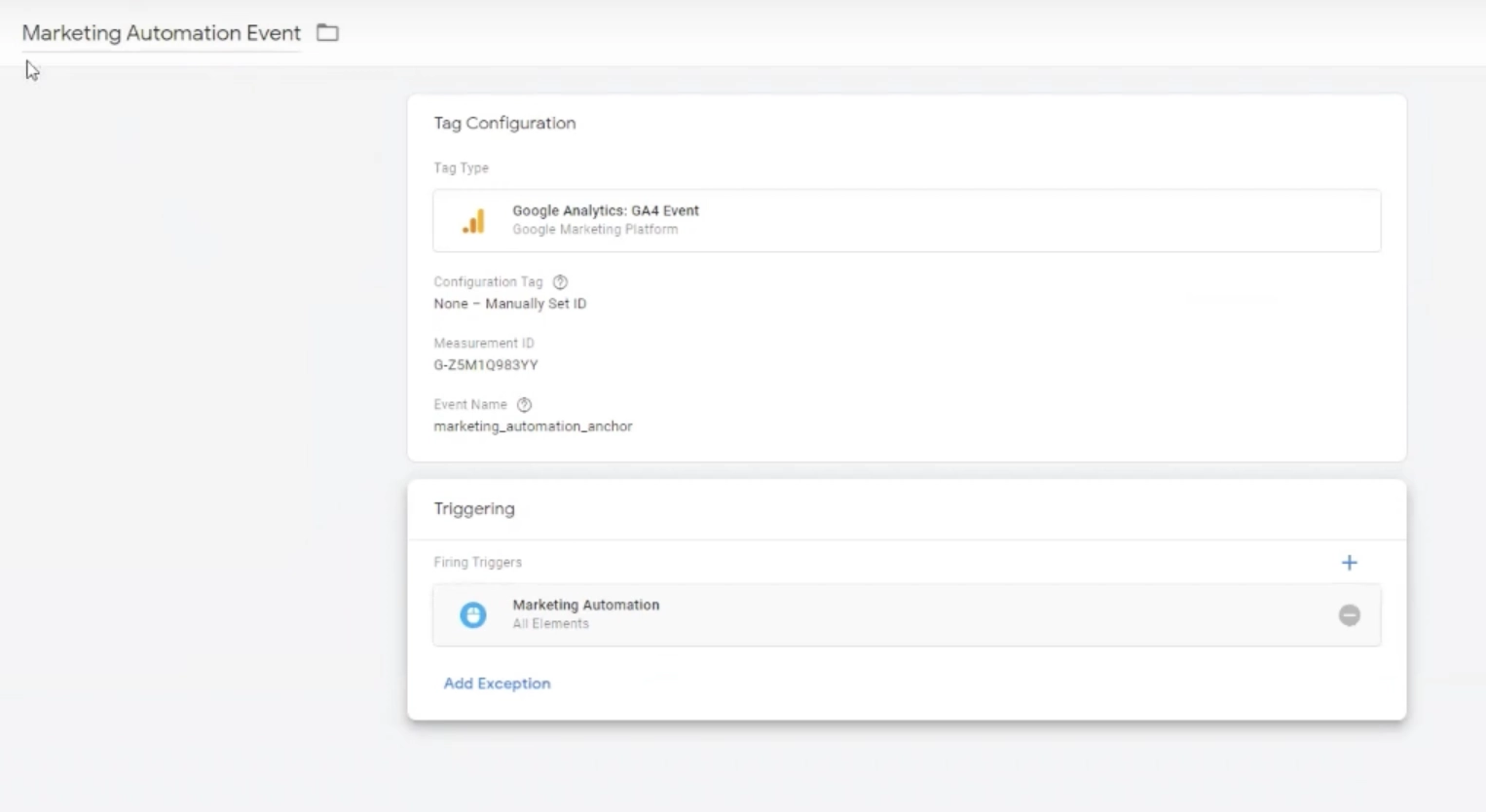Click the Google Marketing Platform subtitle

595,230
